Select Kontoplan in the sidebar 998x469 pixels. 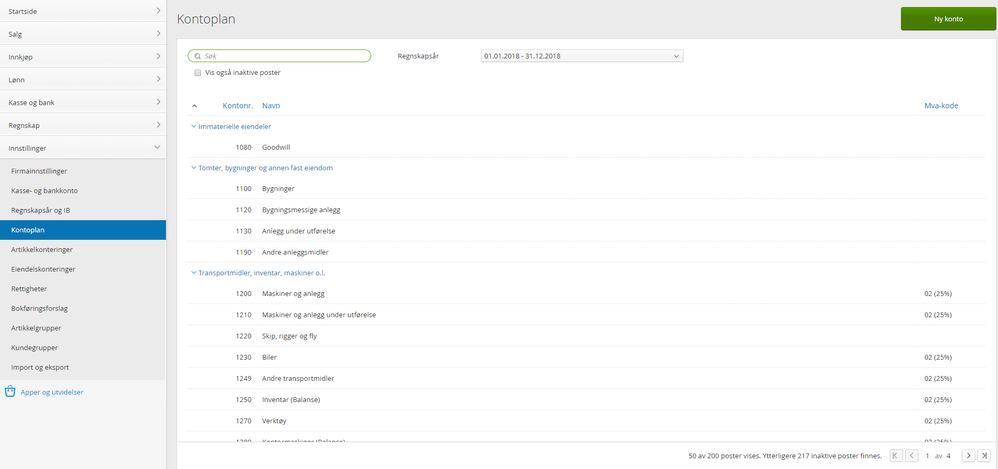pyautogui.click(x=83, y=230)
